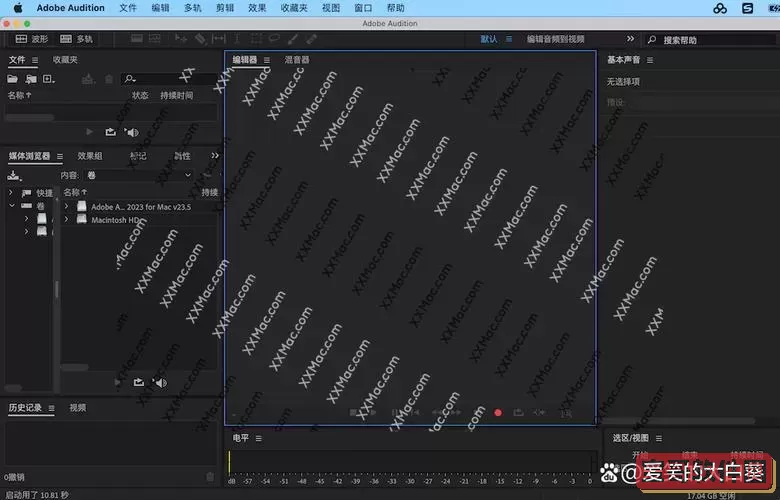Open the 效果 menu
The height and width of the screenshot is (500, 780).
pyautogui.click(x=257, y=8)
